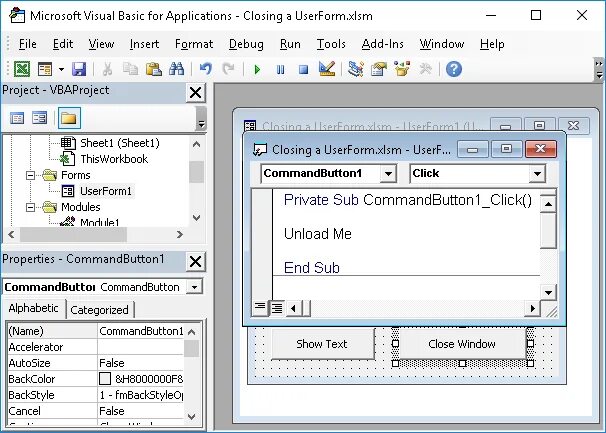This screenshot has height=433, width=606.
Task: Click the BackColor color swatch
Action: pos(105,379)
